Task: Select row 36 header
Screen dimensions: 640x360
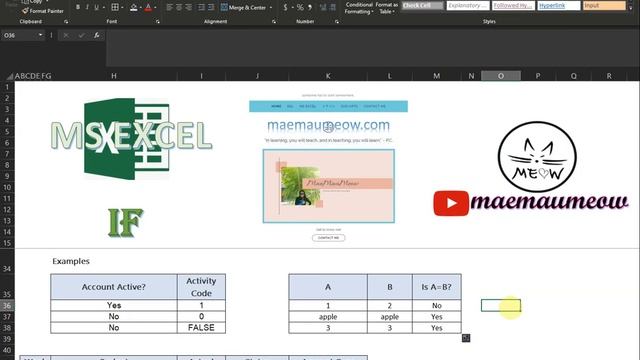Action: [7, 306]
